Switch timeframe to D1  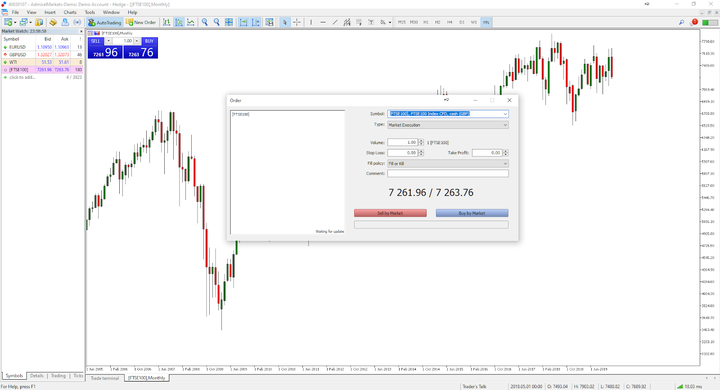461,22
